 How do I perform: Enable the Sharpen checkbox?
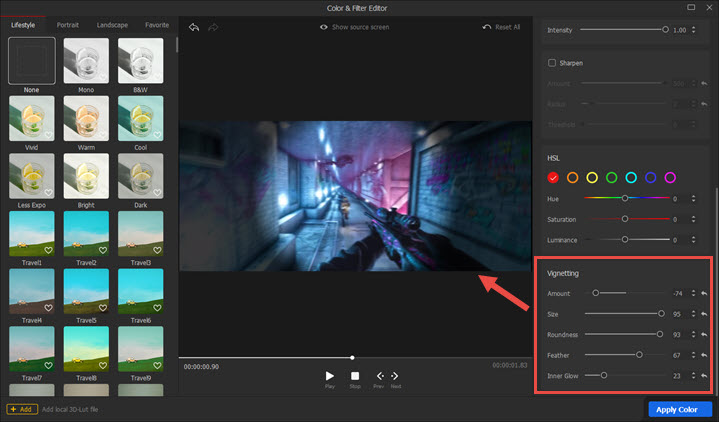pos(552,63)
